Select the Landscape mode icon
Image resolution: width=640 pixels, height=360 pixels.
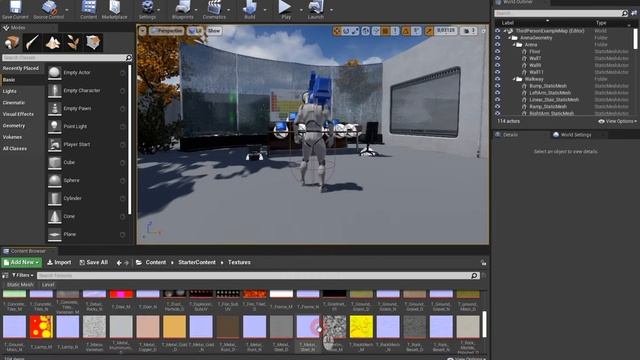[x=53, y=42]
